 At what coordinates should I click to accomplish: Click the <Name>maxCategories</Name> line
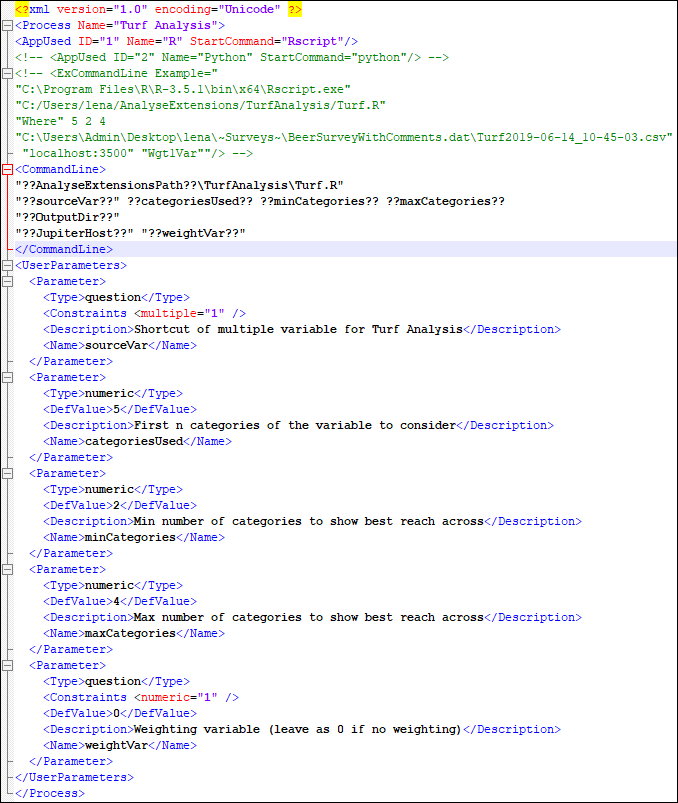point(134,633)
